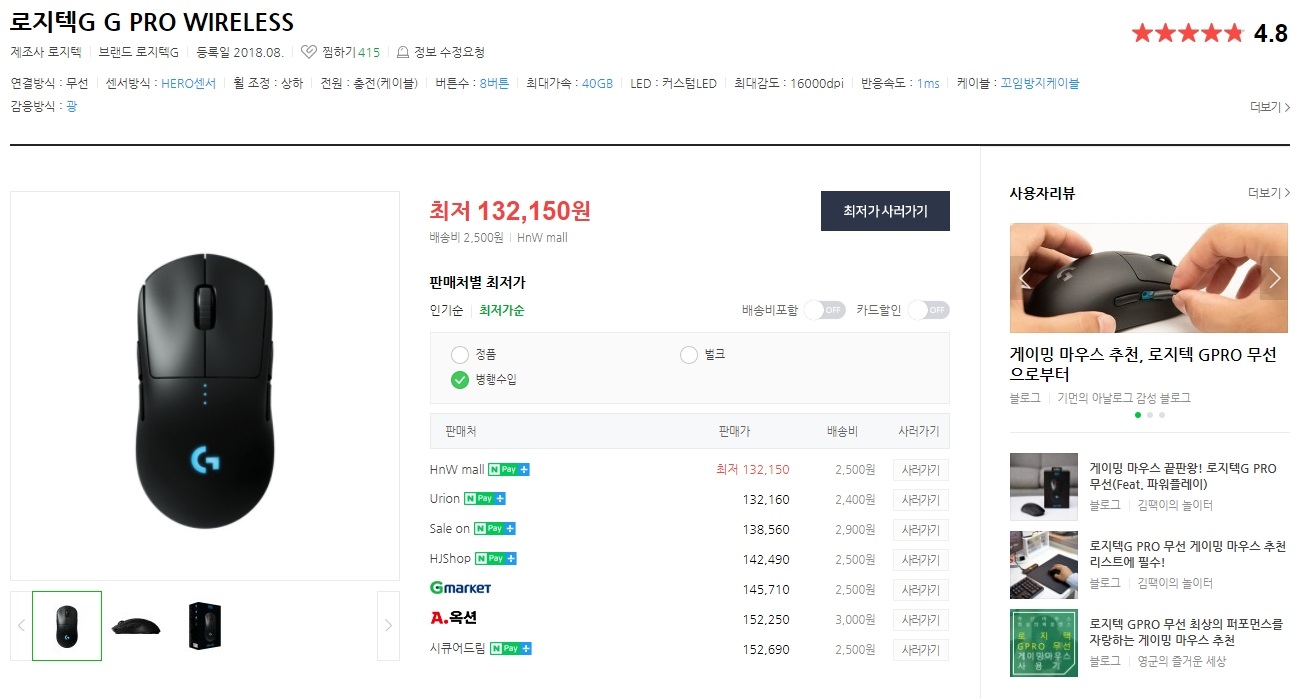Click HnW mall seller name
Screen dimensions: 1303x699
[x=457, y=469]
